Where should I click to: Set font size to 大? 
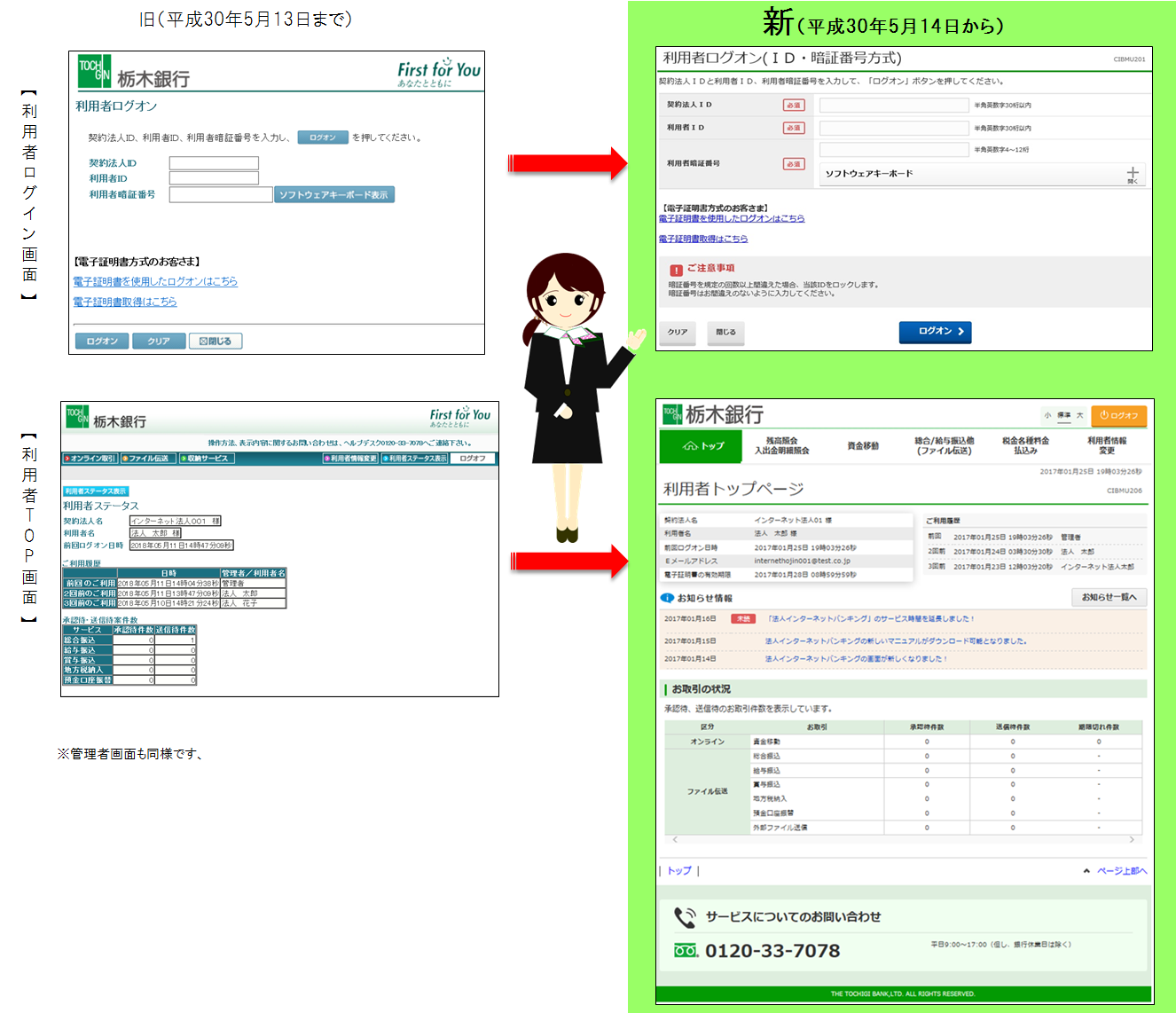click(x=1080, y=415)
